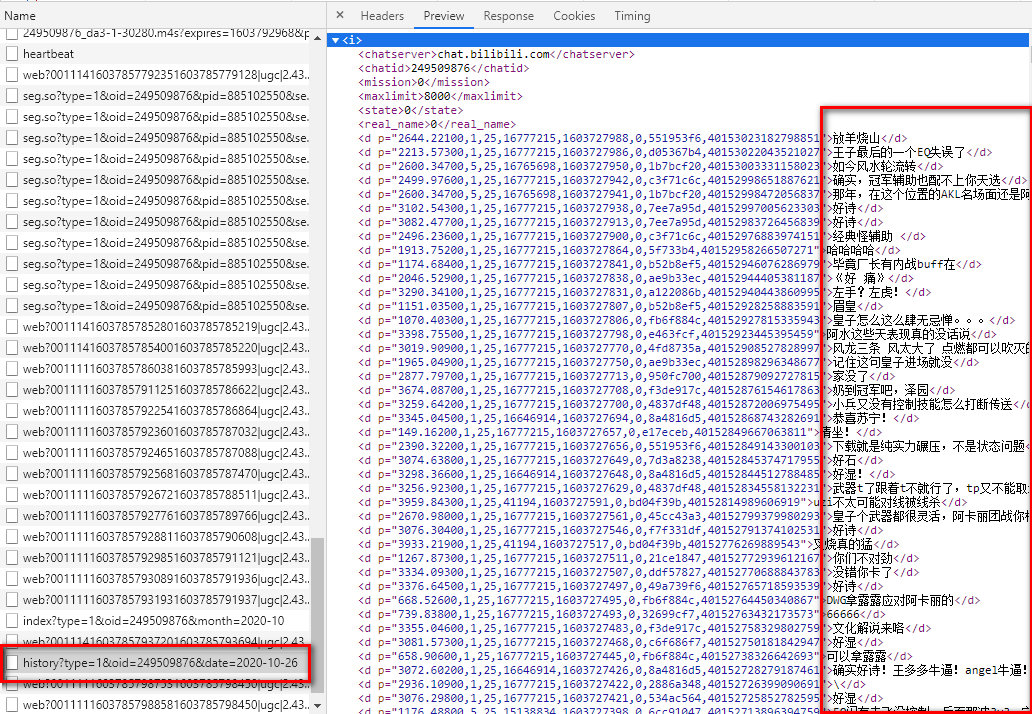Viewport: 1032px width, 714px height.
Task: Click file icon of web?...785785993 request
Action: pos(12,369)
